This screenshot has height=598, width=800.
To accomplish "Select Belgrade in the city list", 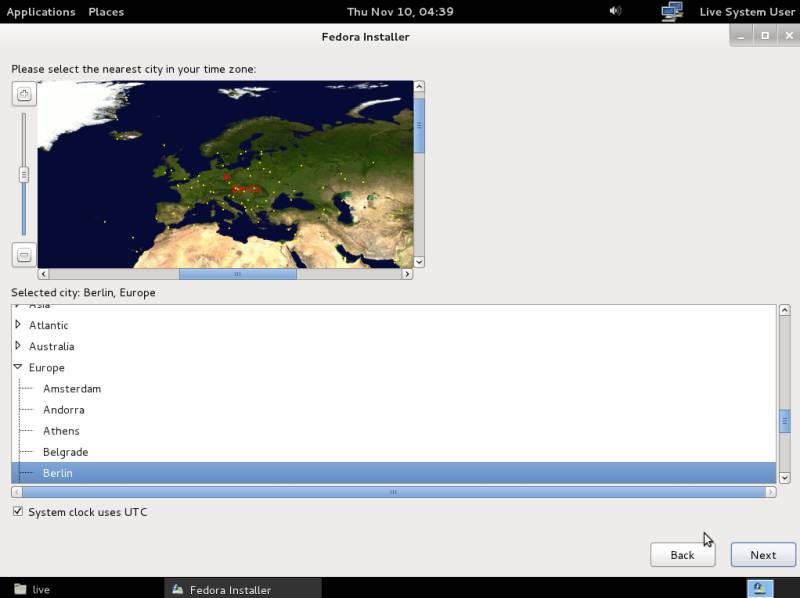I will point(66,452).
